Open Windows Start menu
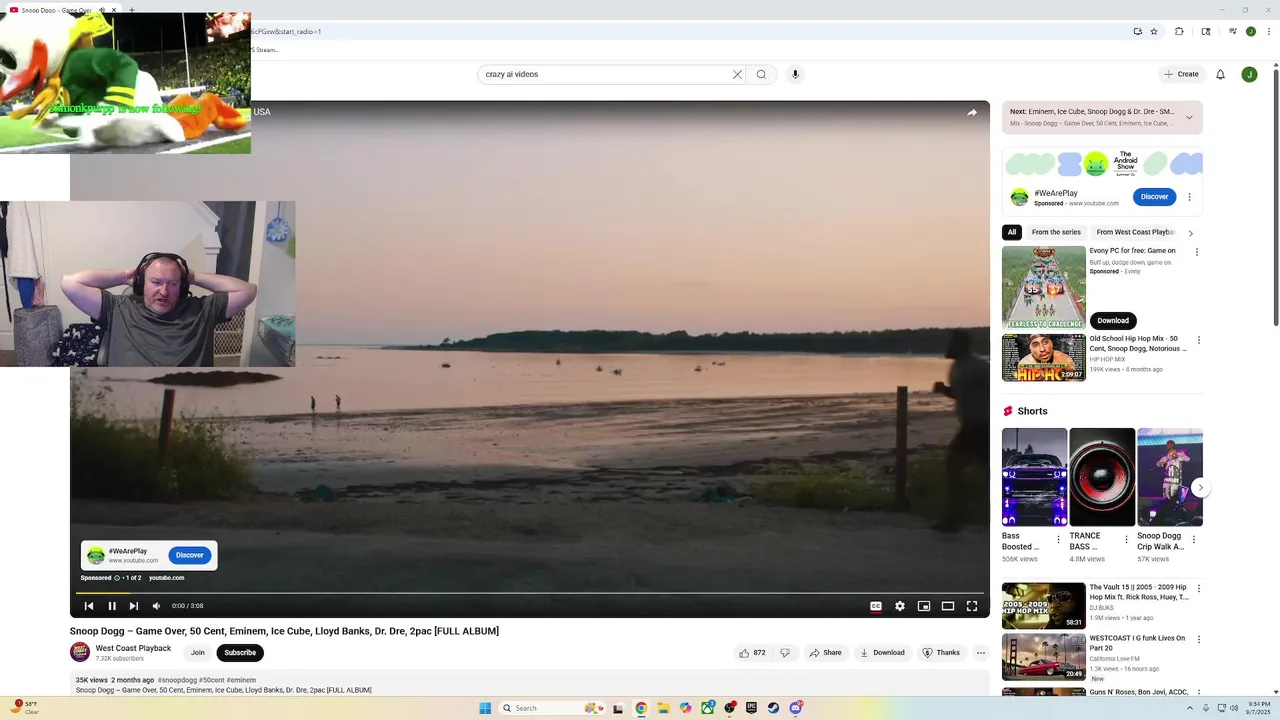The image size is (1280, 720). [x=485, y=708]
